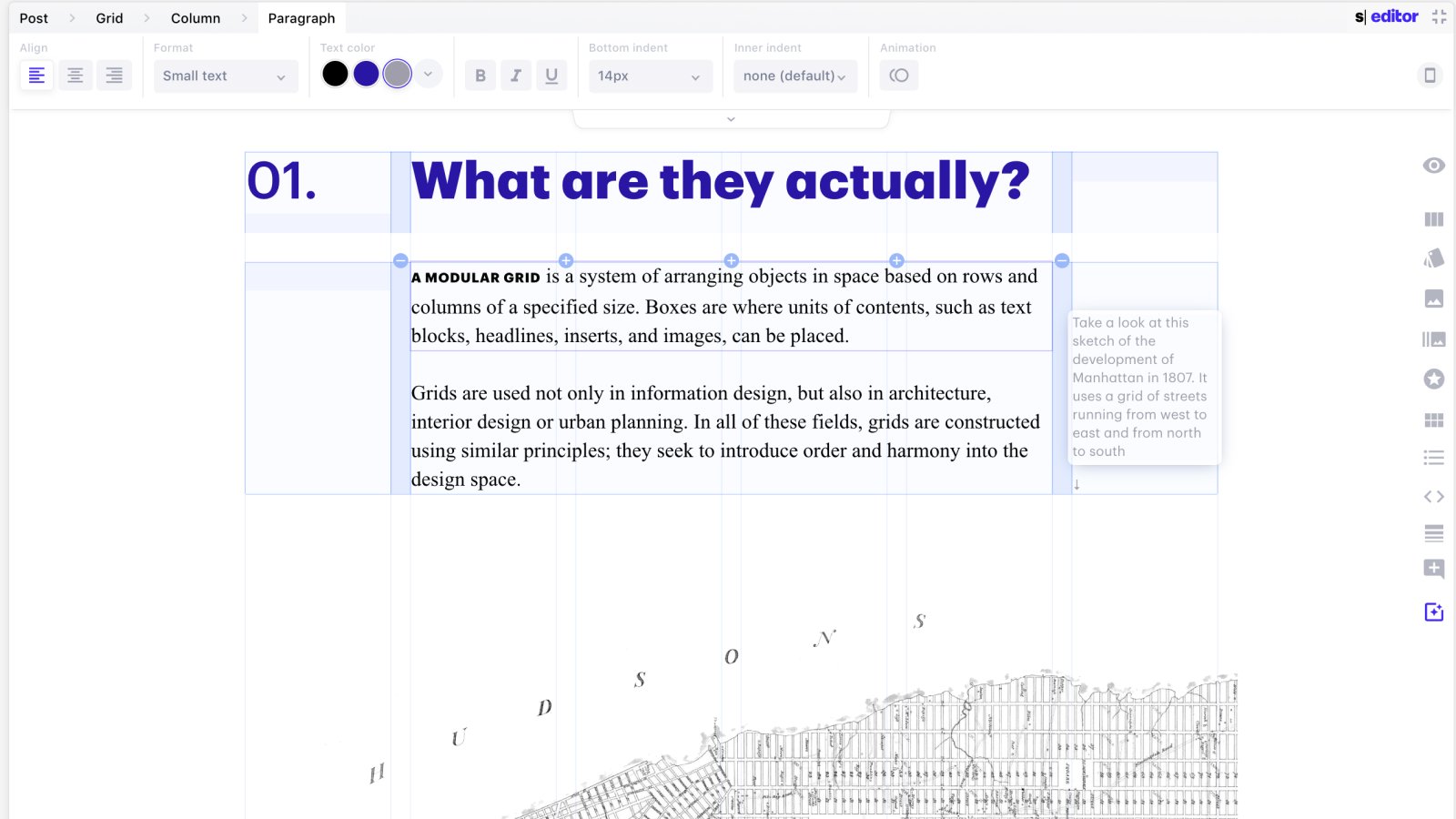Open the image insertion icon in sidebar

(1433, 298)
